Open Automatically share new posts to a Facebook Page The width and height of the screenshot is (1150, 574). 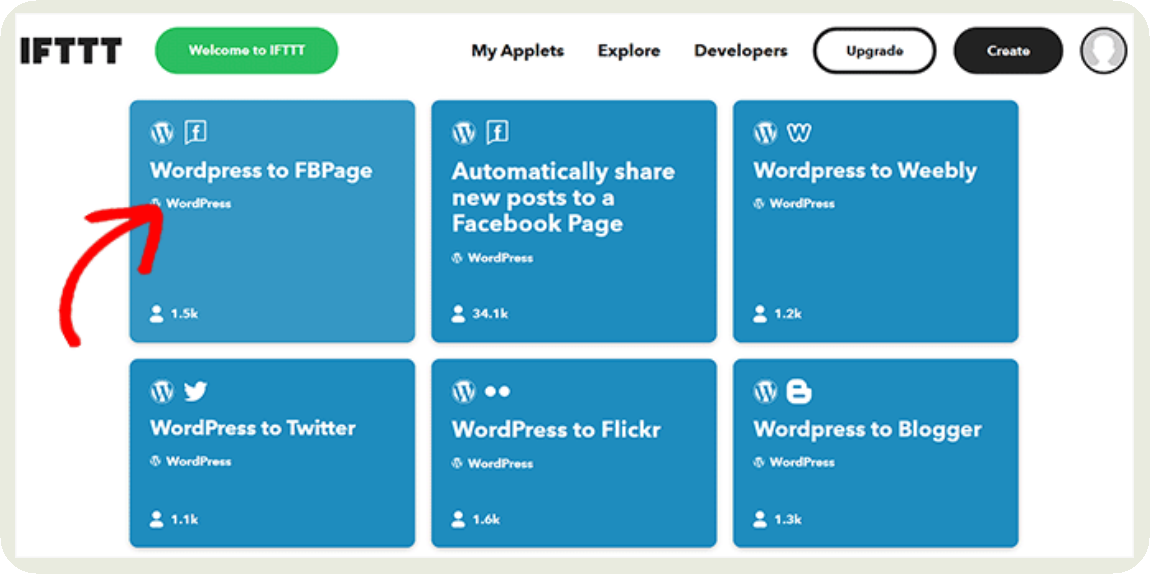click(563, 197)
